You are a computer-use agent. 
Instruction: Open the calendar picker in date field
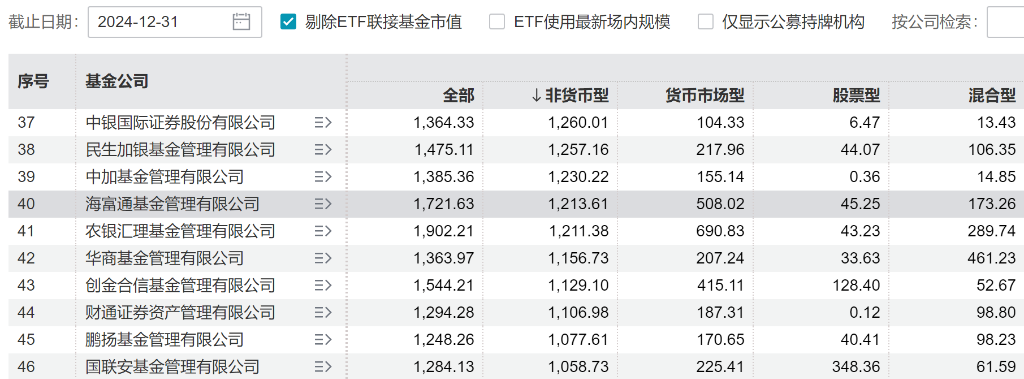241,22
